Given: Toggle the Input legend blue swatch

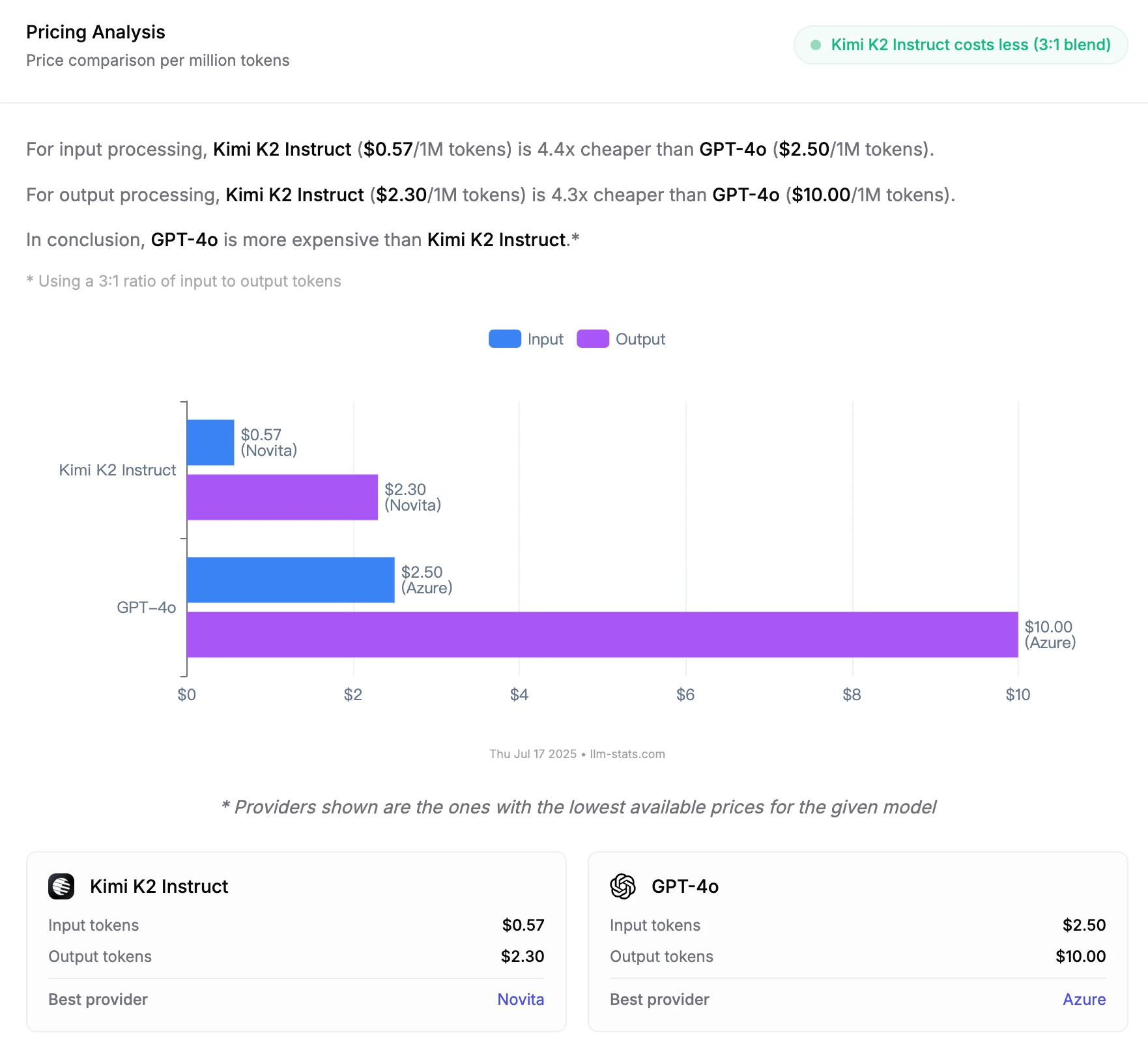Looking at the screenshot, I should pyautogui.click(x=505, y=339).
